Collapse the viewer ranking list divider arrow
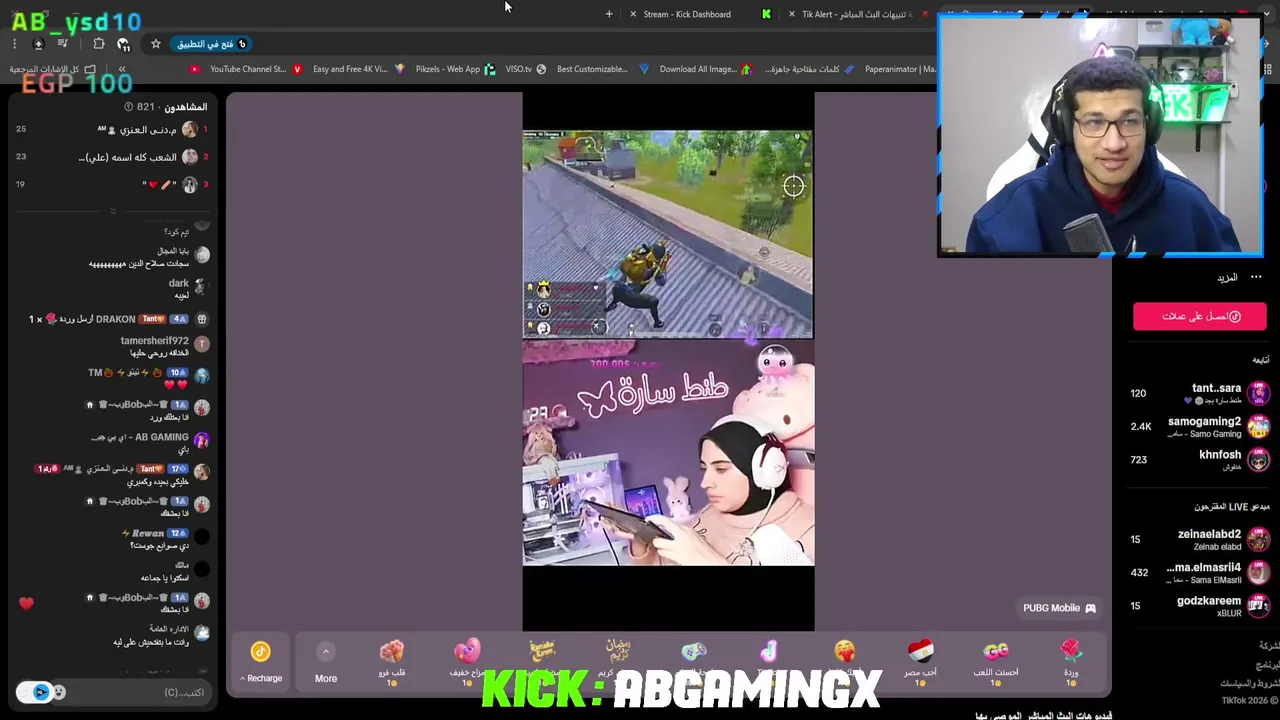Viewport: 1280px width, 720px height. 113,211
